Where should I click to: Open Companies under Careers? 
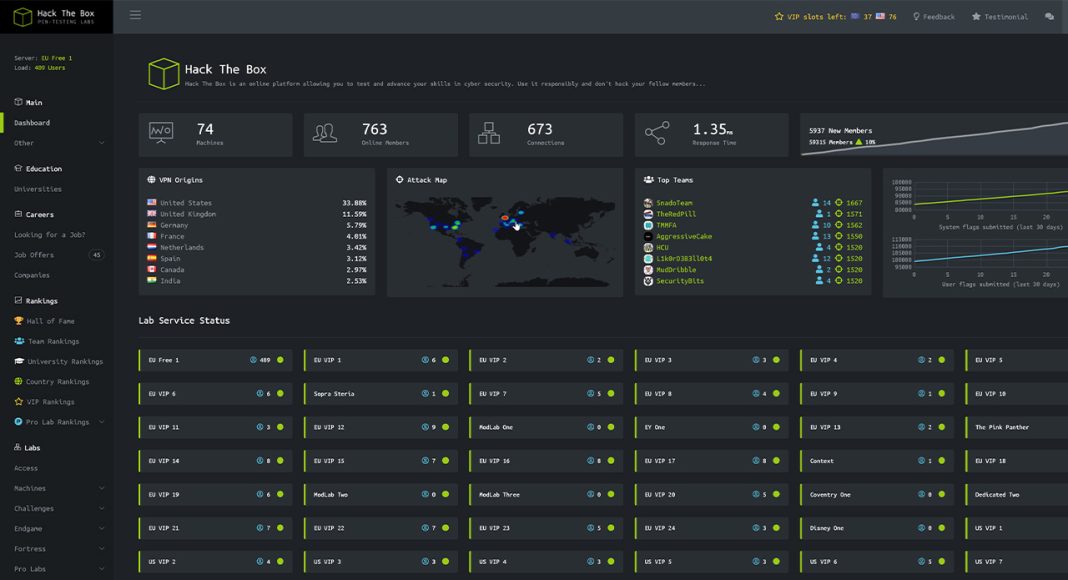click(32, 276)
